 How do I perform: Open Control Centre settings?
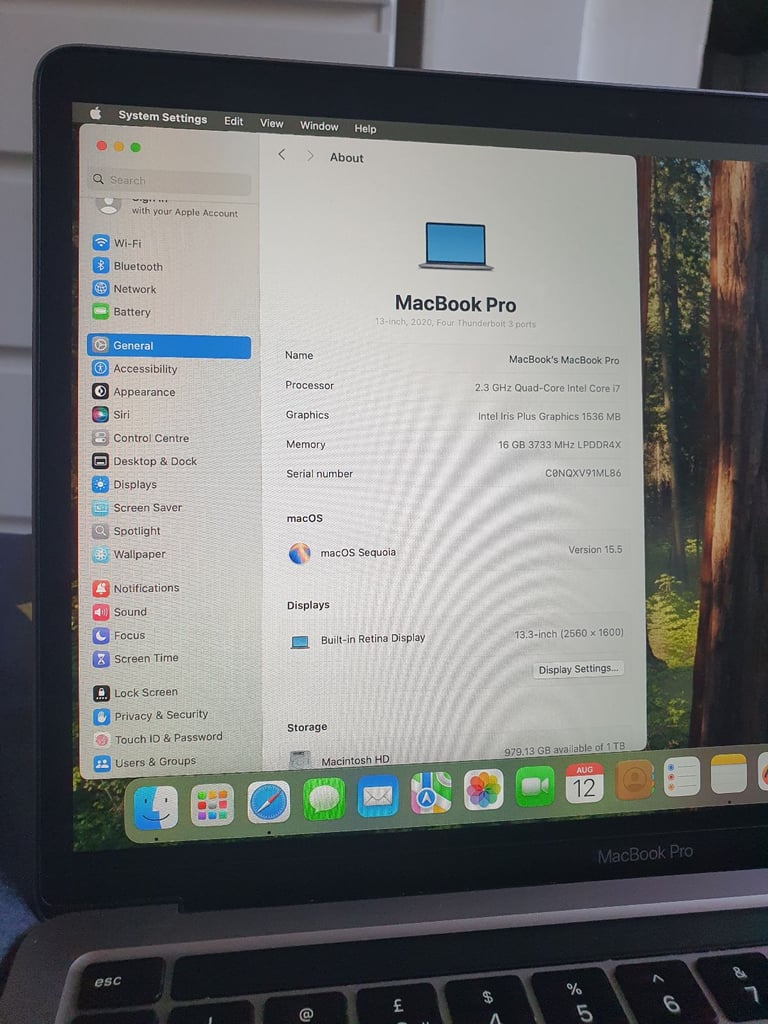point(140,438)
